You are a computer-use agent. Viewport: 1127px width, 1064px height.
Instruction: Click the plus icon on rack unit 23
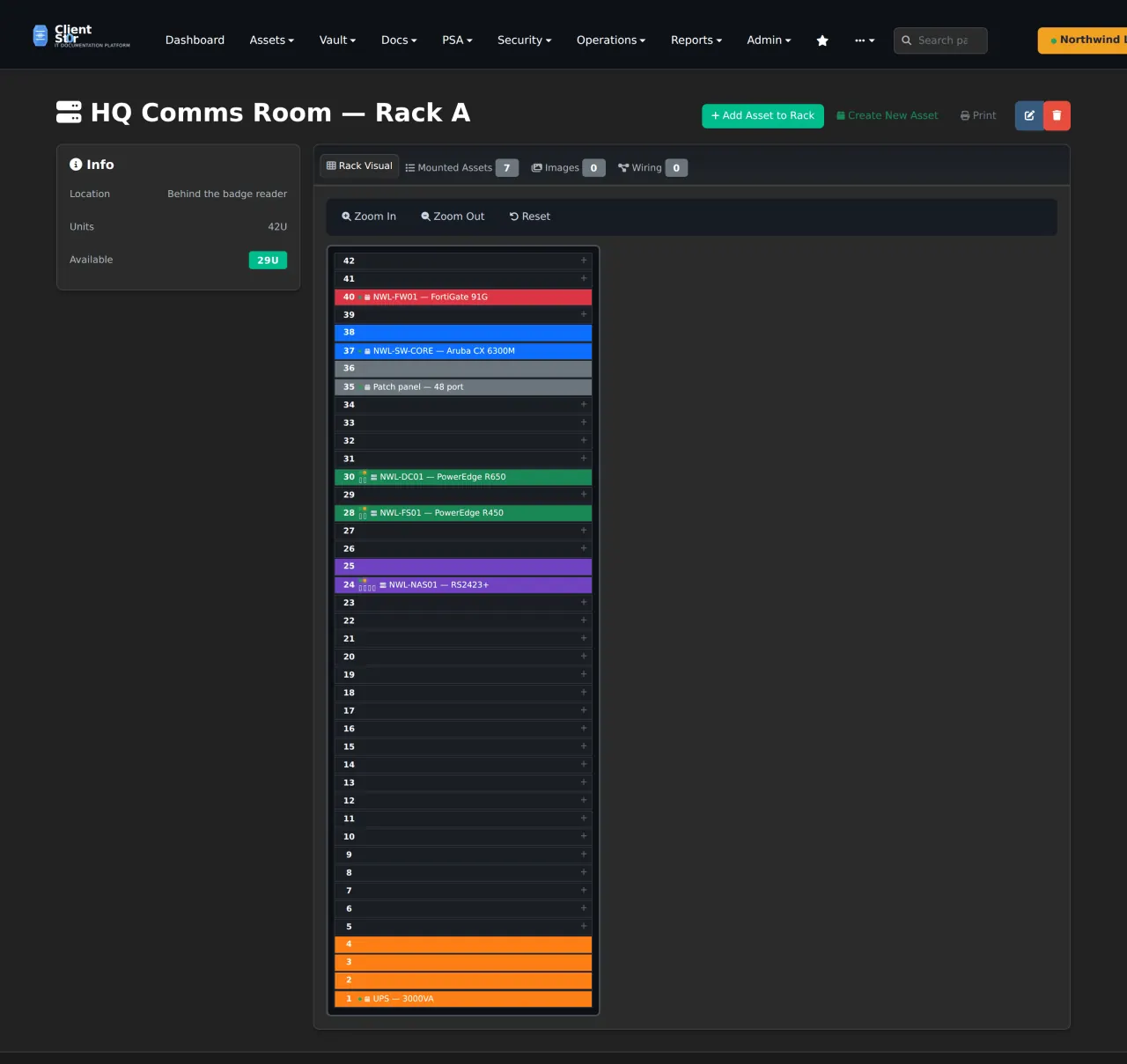click(x=584, y=602)
